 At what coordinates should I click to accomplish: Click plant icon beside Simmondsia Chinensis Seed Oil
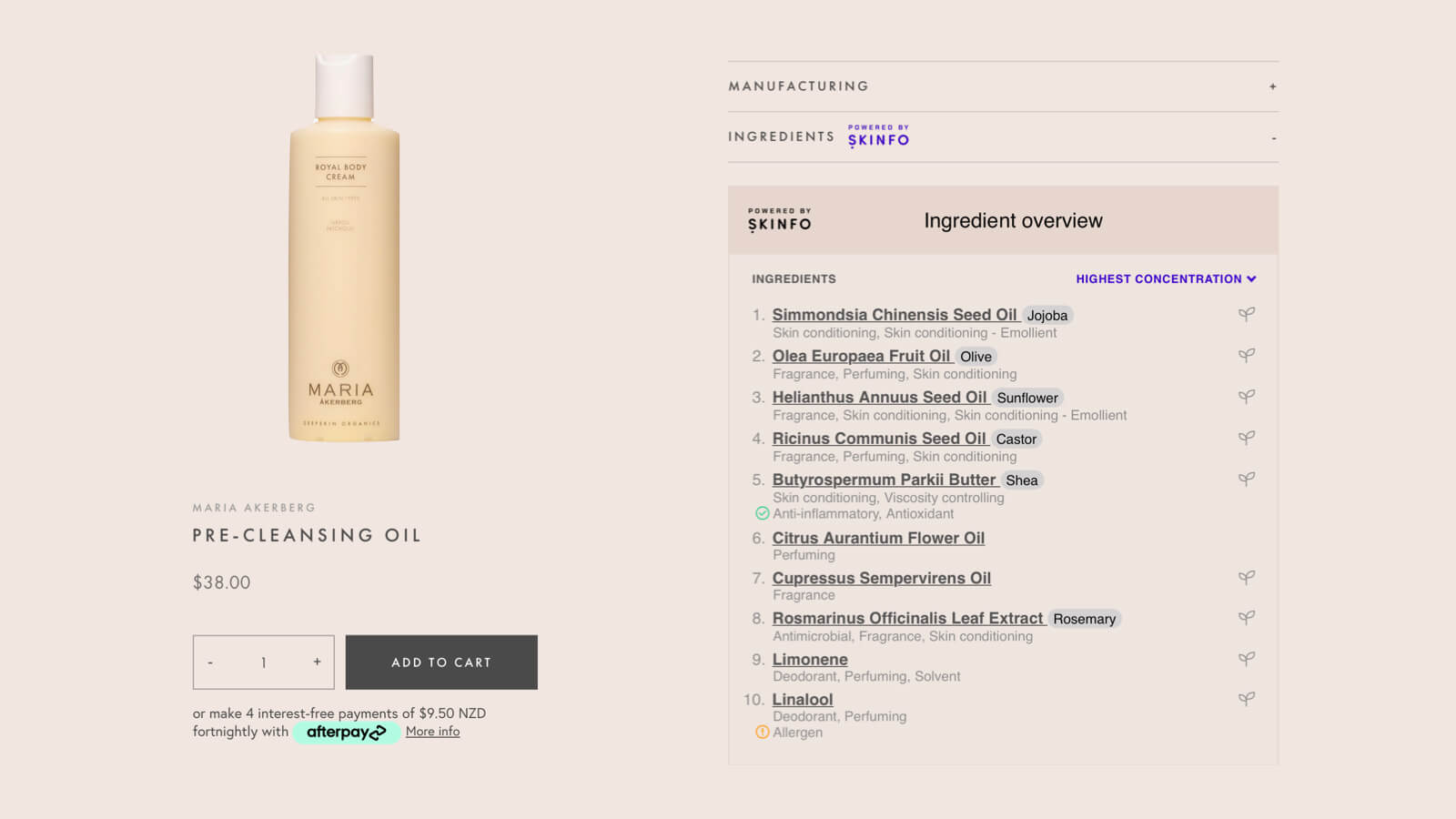1246,314
